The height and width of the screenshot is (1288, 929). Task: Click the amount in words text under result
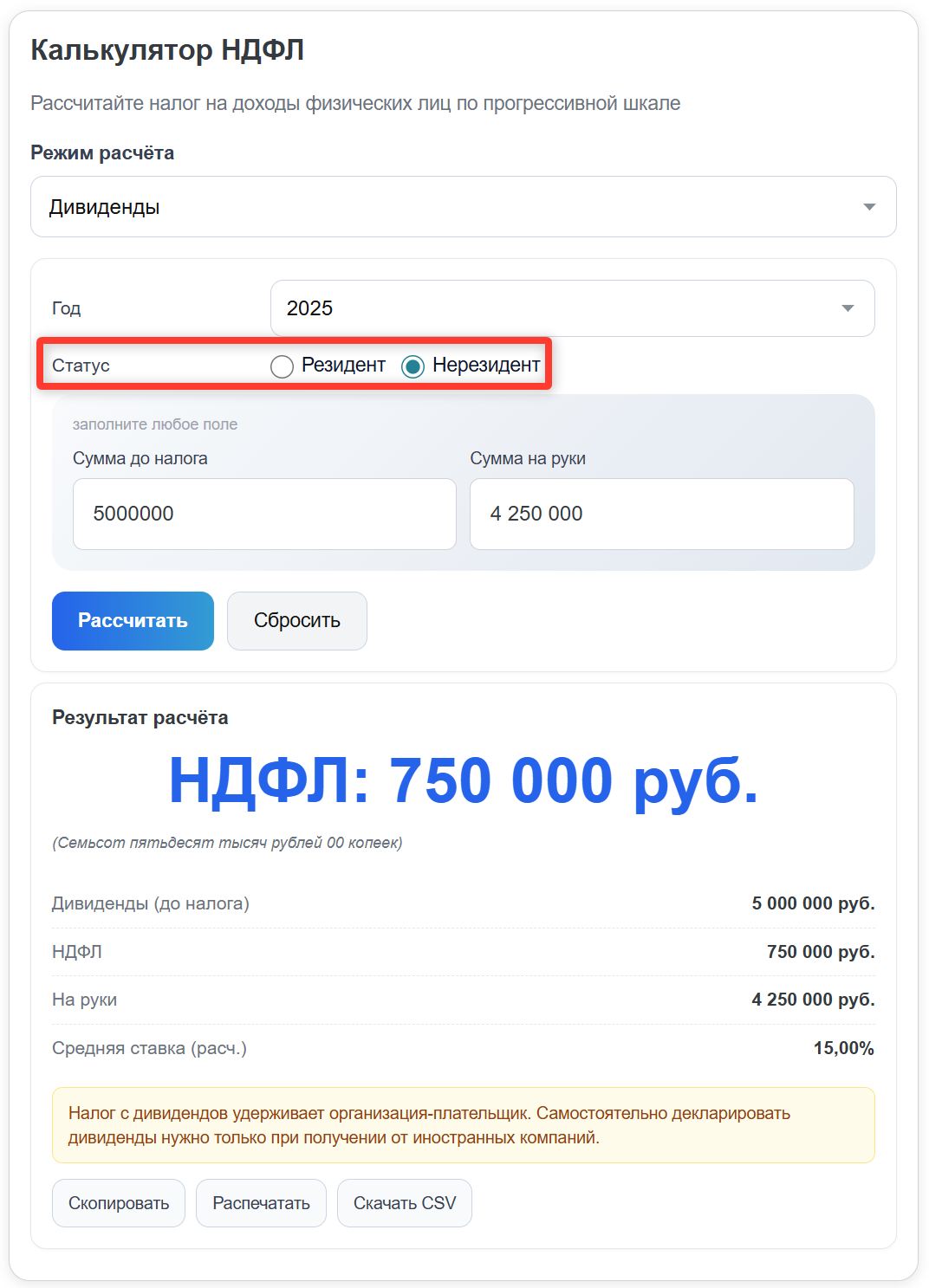[x=227, y=843]
